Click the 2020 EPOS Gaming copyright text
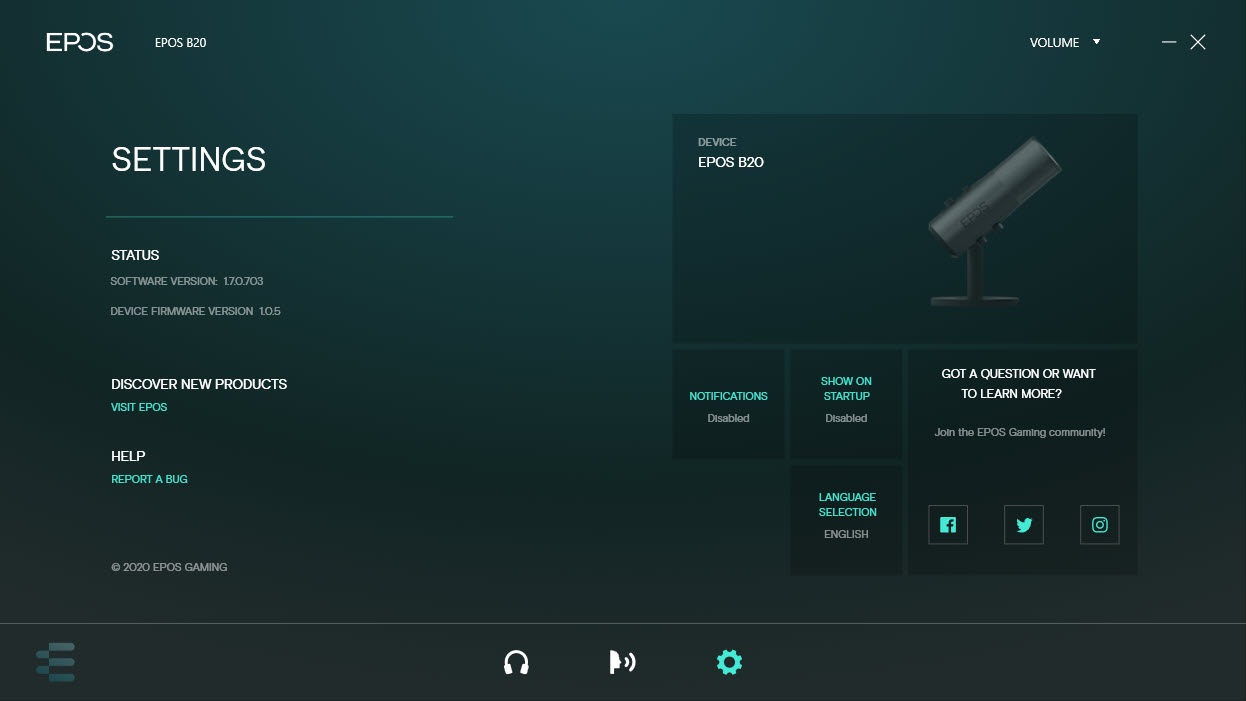Image resolution: width=1246 pixels, height=701 pixels. pyautogui.click(x=169, y=567)
